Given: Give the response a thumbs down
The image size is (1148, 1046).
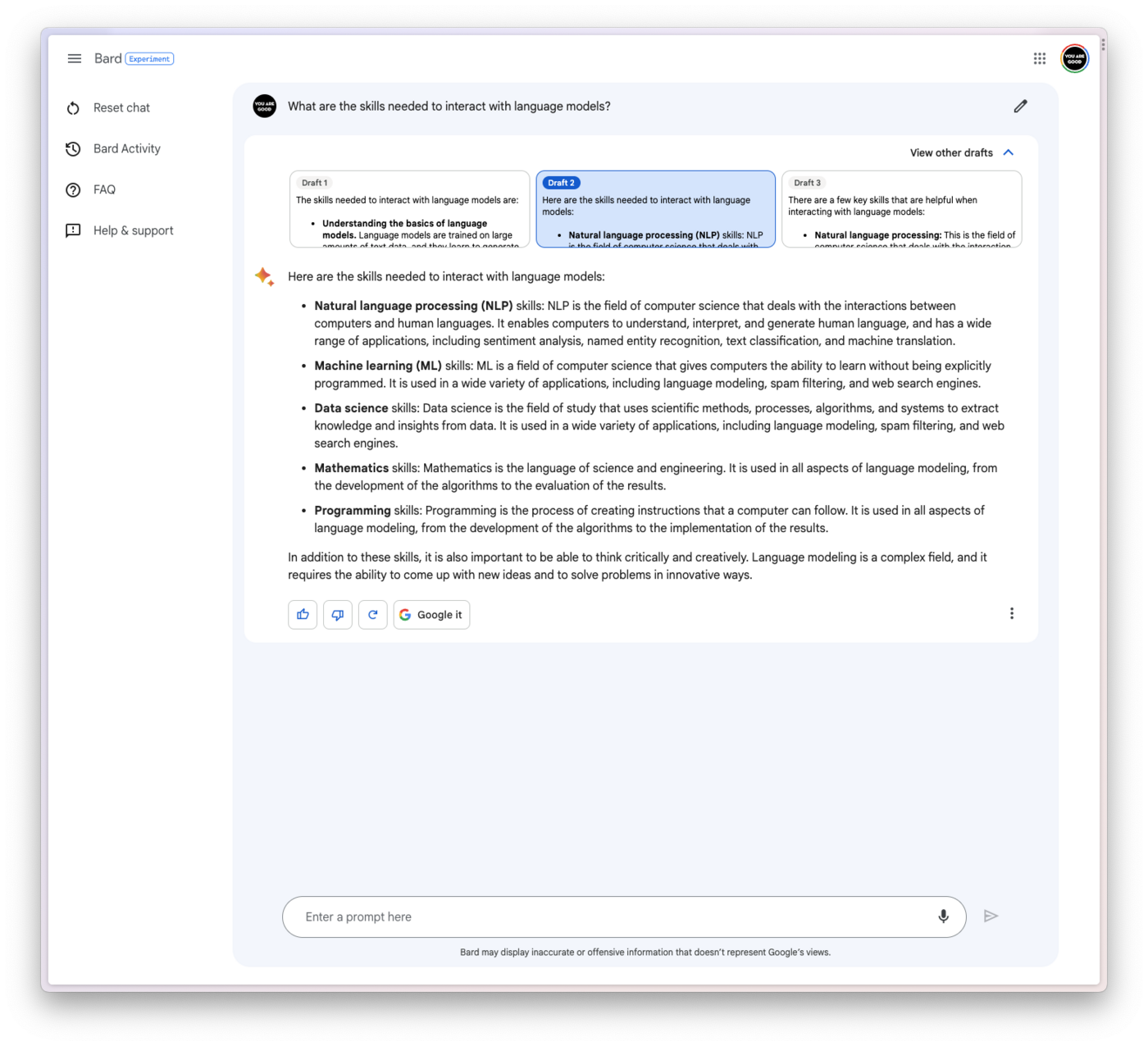Looking at the screenshot, I should pyautogui.click(x=338, y=615).
